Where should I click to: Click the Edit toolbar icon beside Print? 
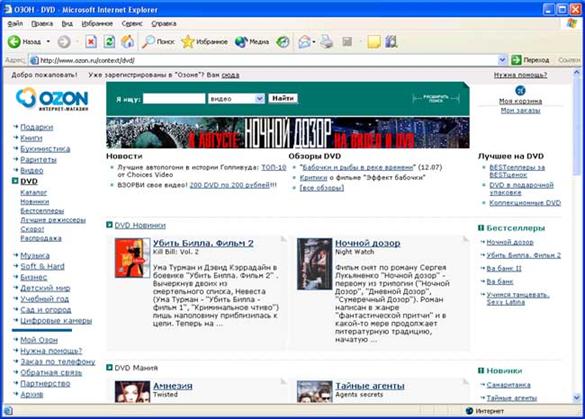click(x=347, y=41)
